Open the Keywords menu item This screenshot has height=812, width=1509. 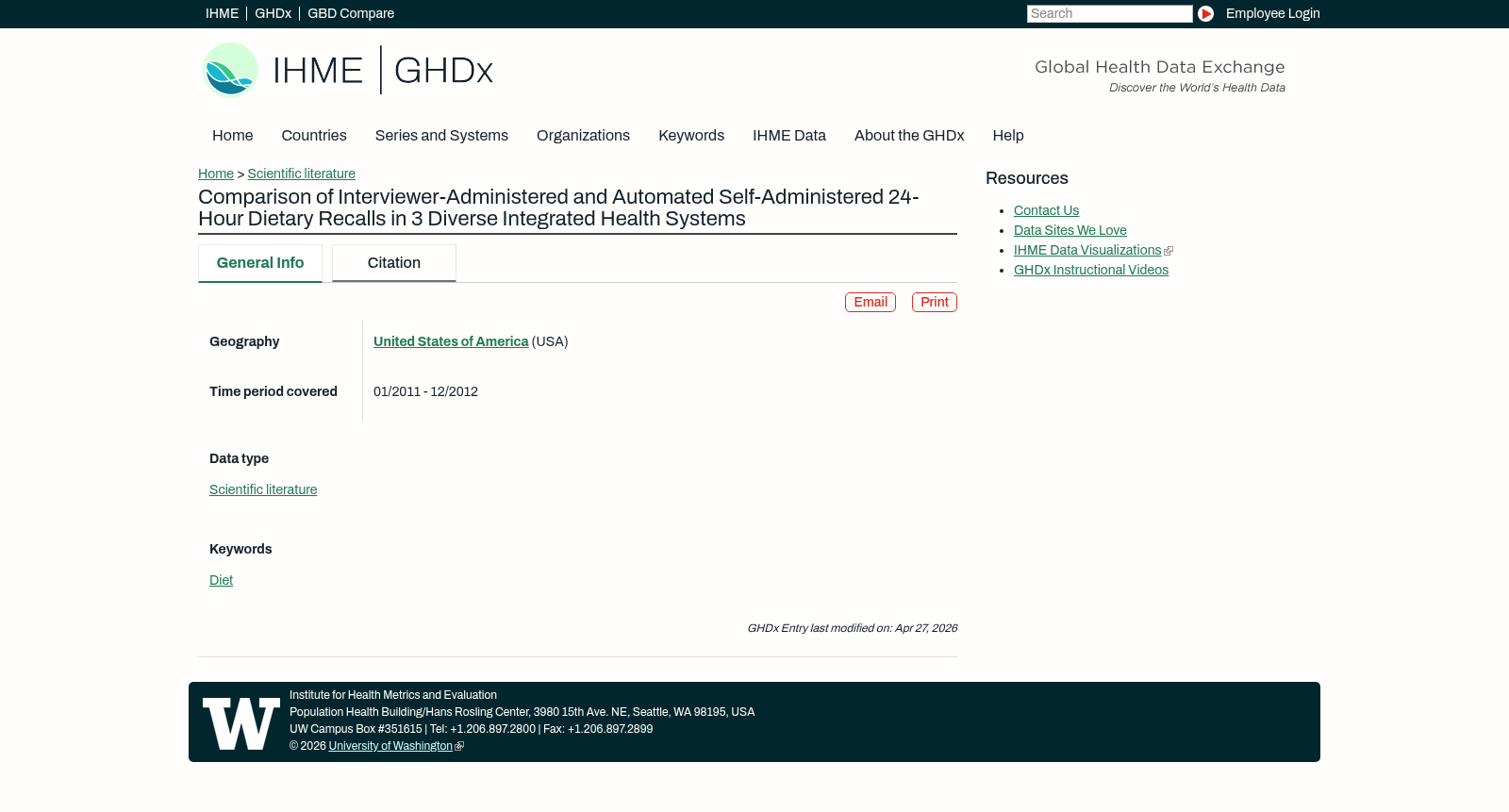[691, 136]
